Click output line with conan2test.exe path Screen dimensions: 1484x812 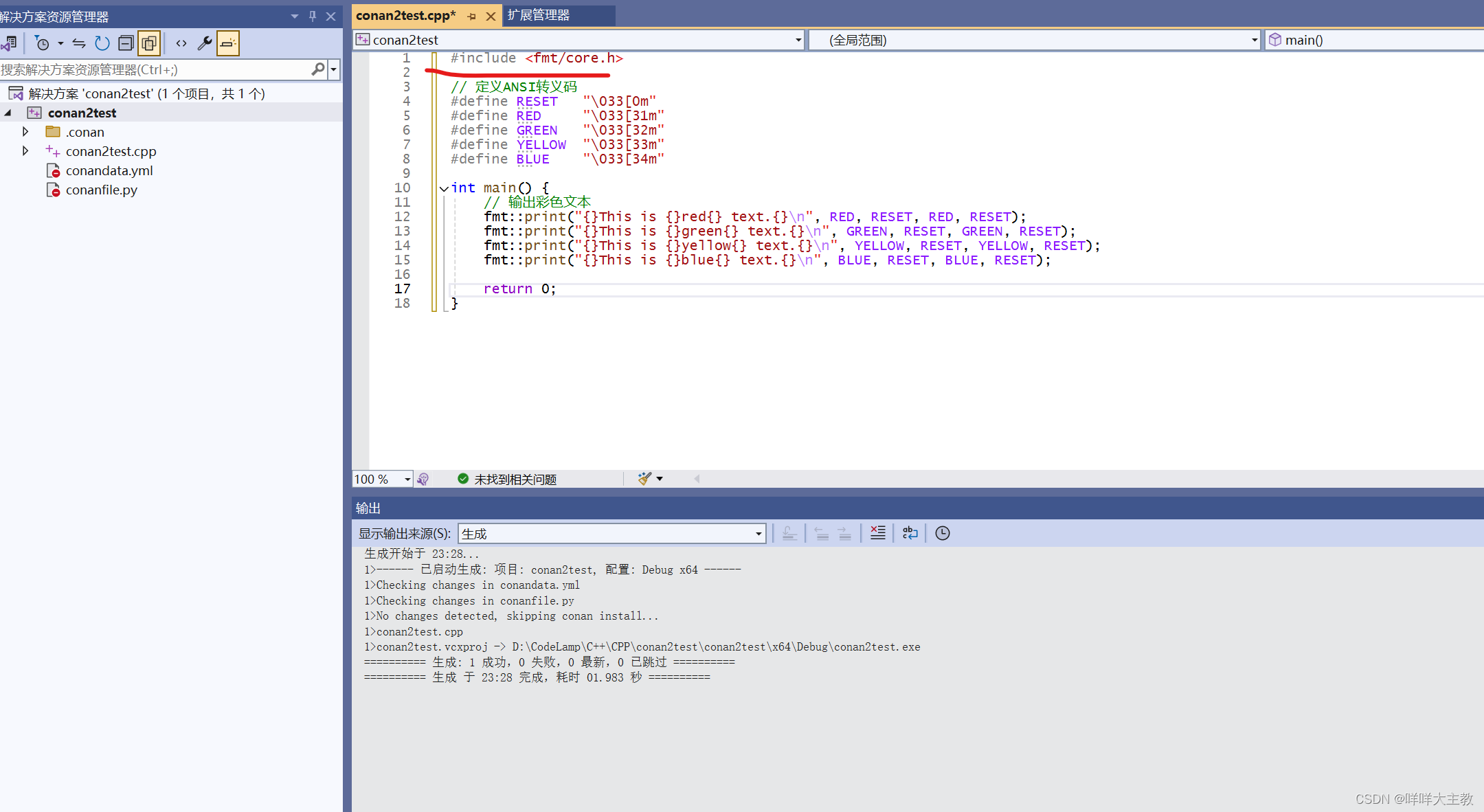[x=642, y=647]
